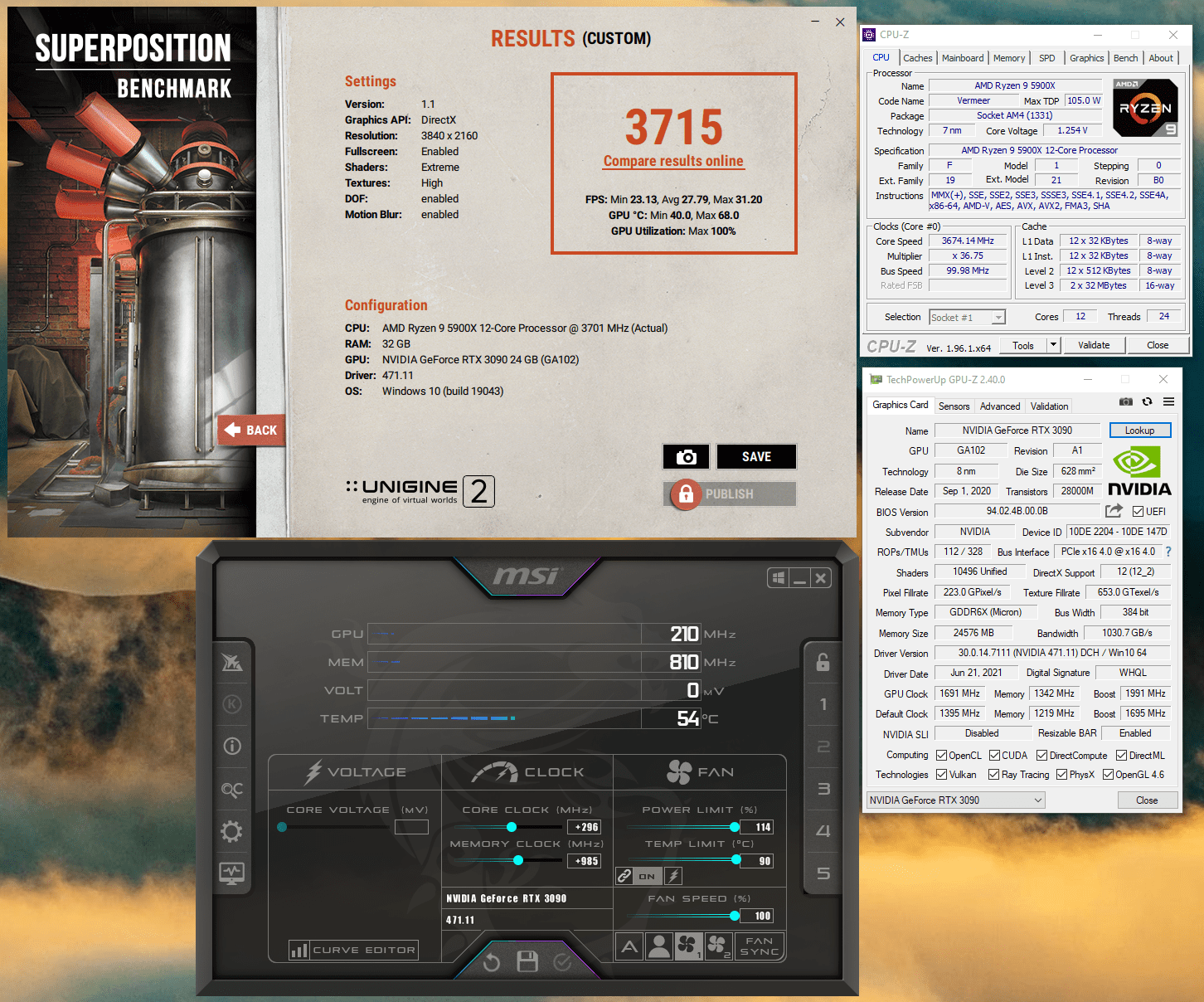Launch the OC Scanner icon
1204x1002 pixels.
232,789
